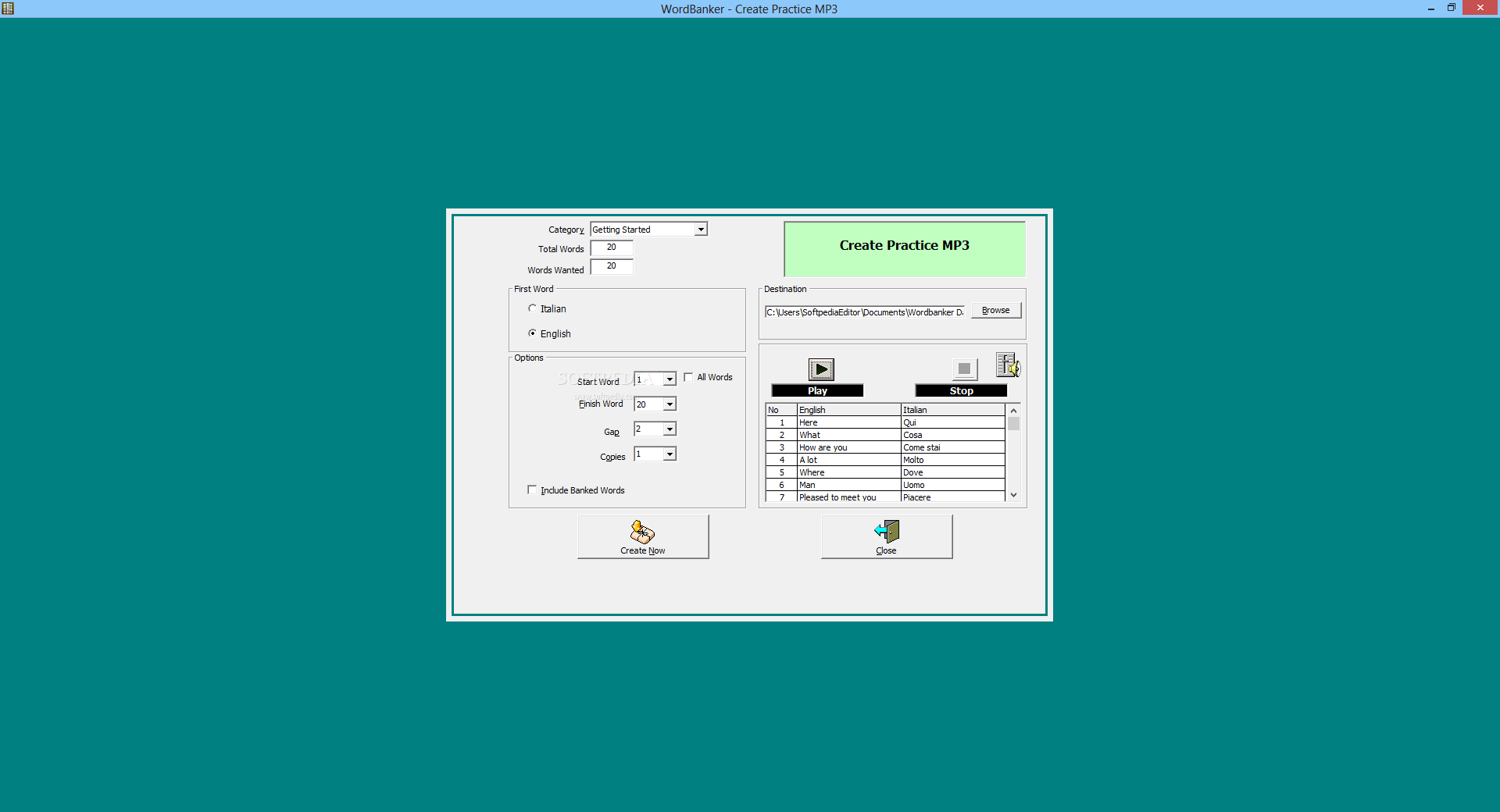Select the 'How are you' cell
This screenshot has height=812, width=1500.
(x=848, y=447)
